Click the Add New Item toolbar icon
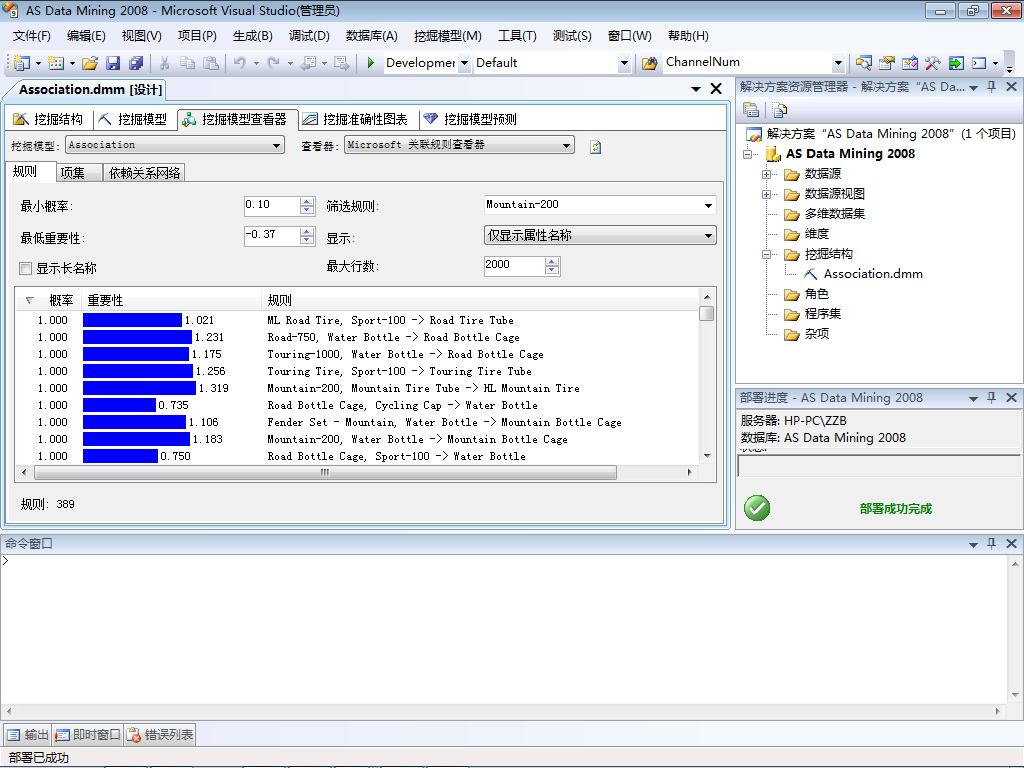 pos(56,63)
